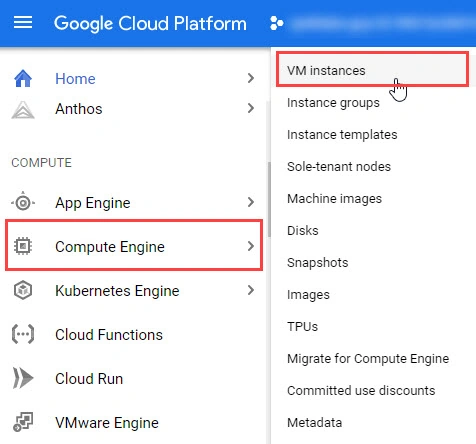Open Instance groups
This screenshot has height=444, width=476.
click(333, 103)
